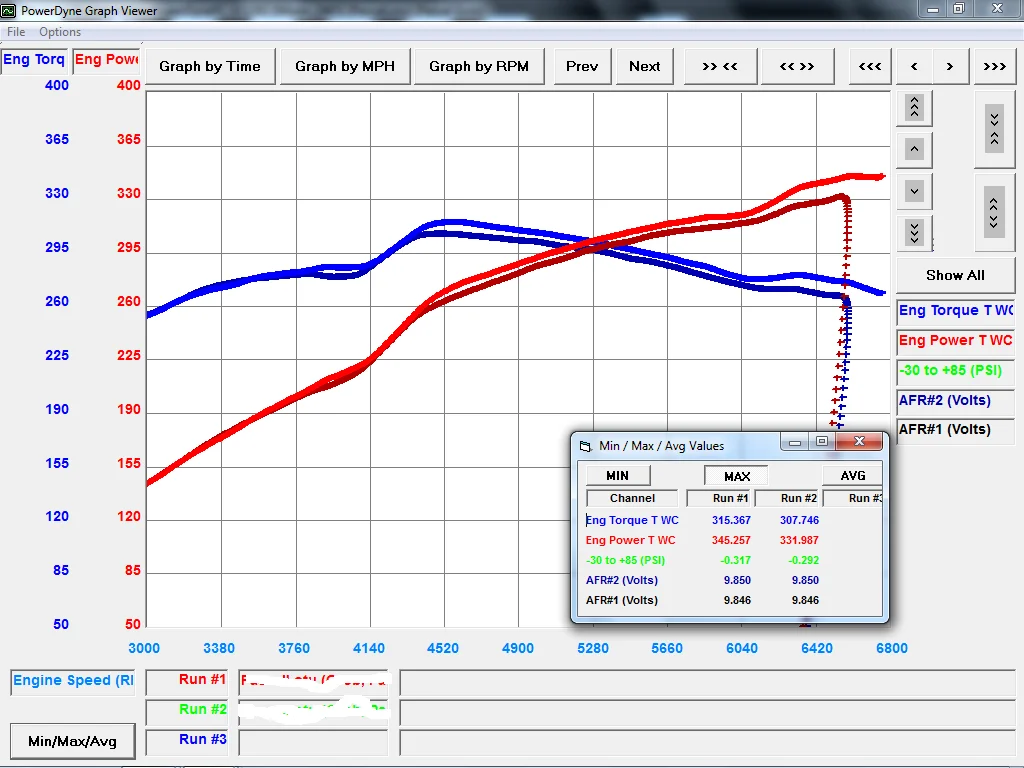This screenshot has width=1024, height=768.
Task: Shift graph left with single '<' arrow
Action: (x=914, y=66)
